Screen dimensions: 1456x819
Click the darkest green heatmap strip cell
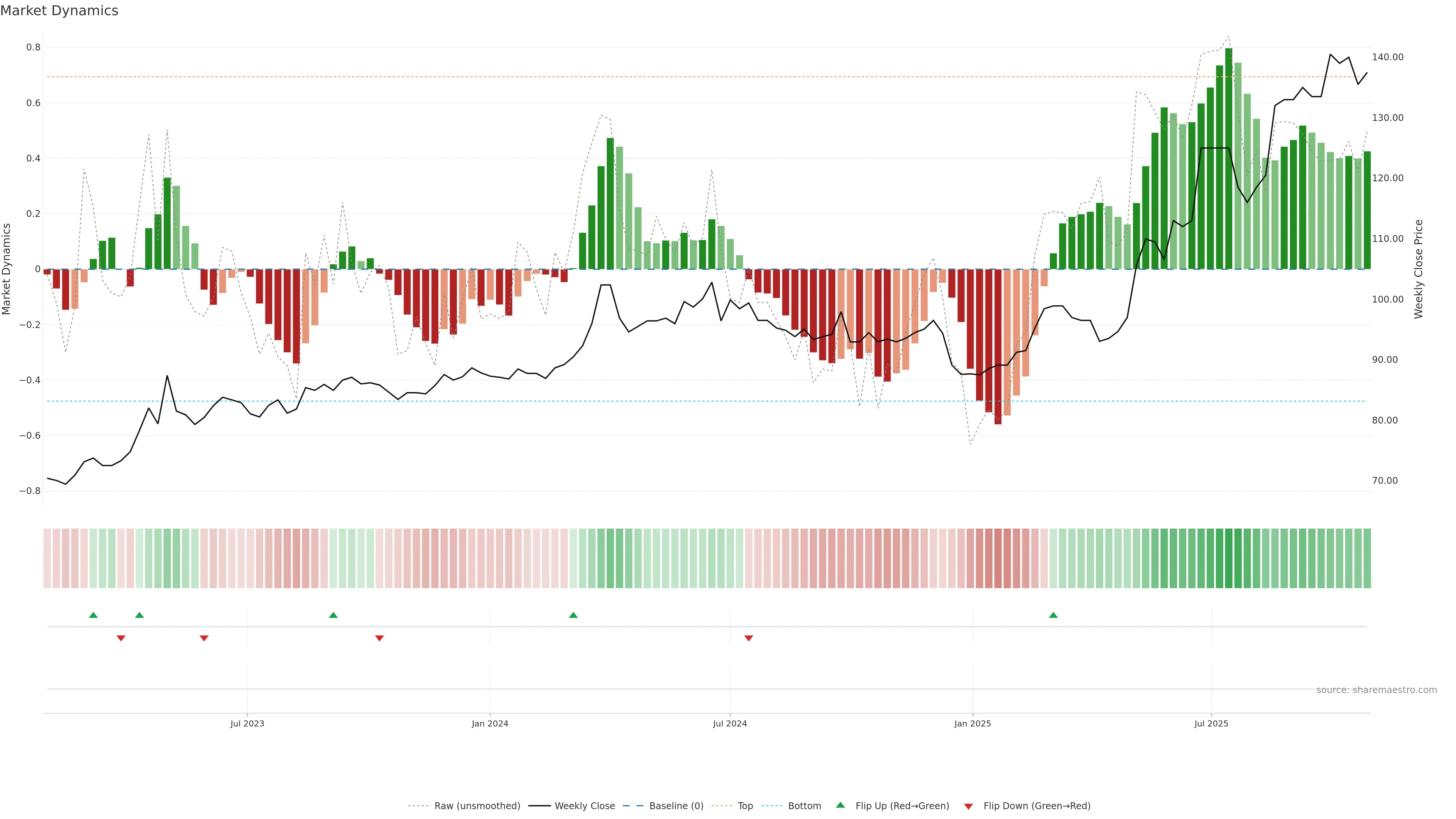(1229, 559)
